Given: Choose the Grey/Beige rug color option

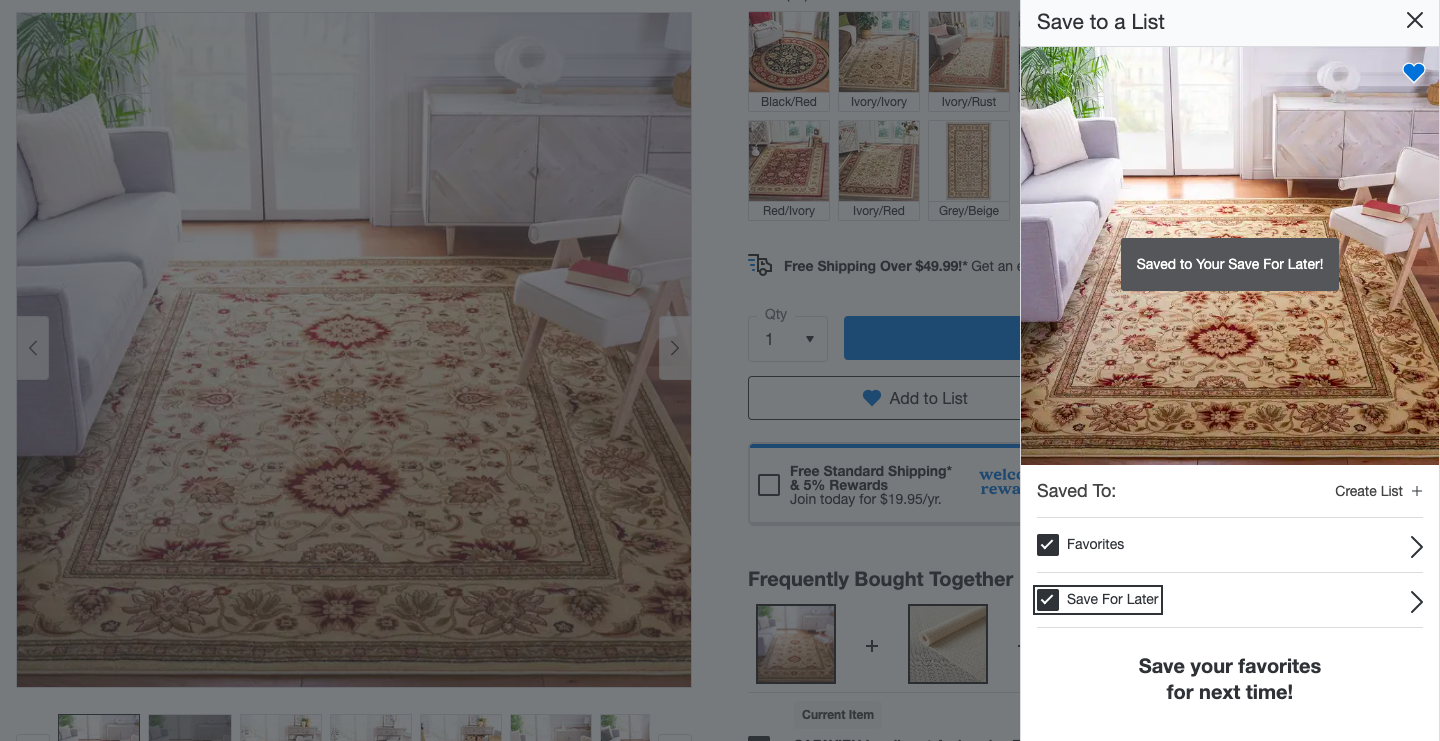Looking at the screenshot, I should (969, 170).
